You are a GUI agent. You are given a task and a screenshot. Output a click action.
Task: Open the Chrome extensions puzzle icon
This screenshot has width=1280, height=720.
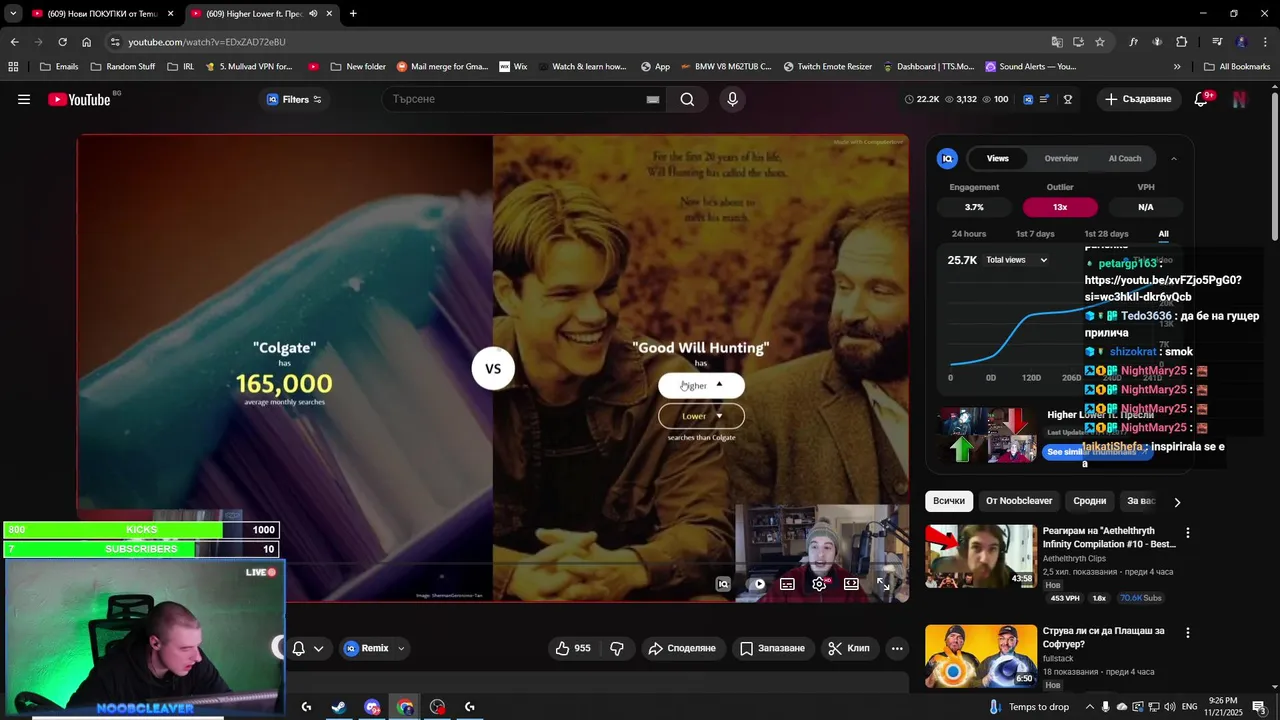point(1181,42)
